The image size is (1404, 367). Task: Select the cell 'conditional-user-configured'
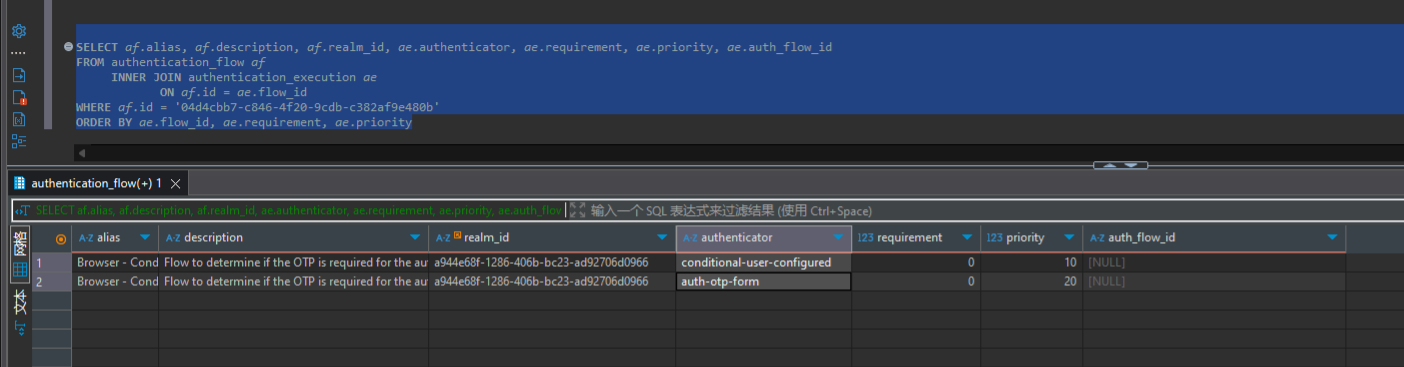764,263
